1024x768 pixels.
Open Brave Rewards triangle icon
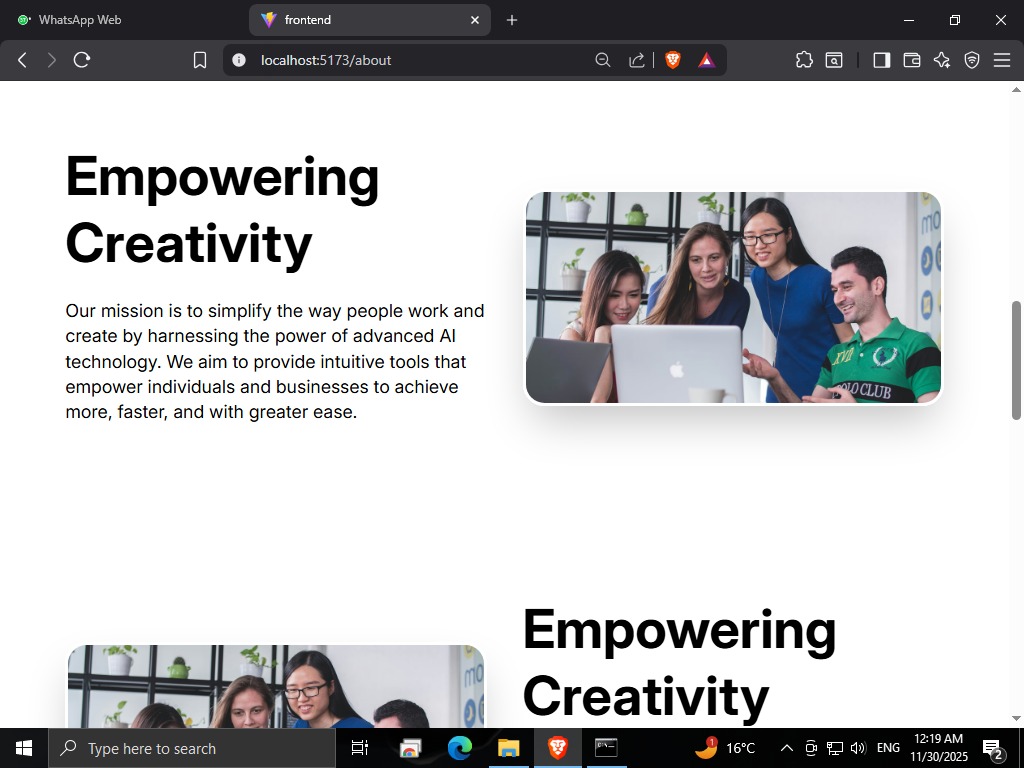pyautogui.click(x=706, y=60)
